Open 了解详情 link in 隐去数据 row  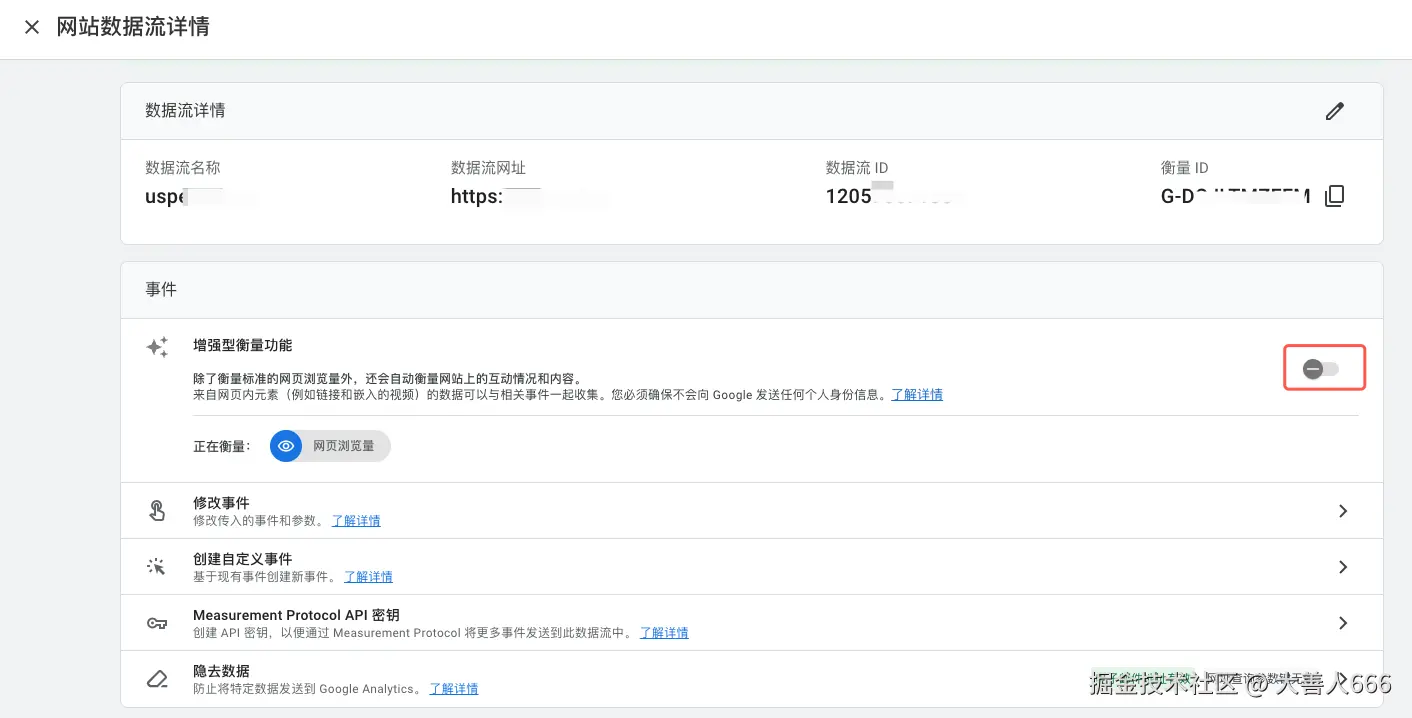(454, 689)
